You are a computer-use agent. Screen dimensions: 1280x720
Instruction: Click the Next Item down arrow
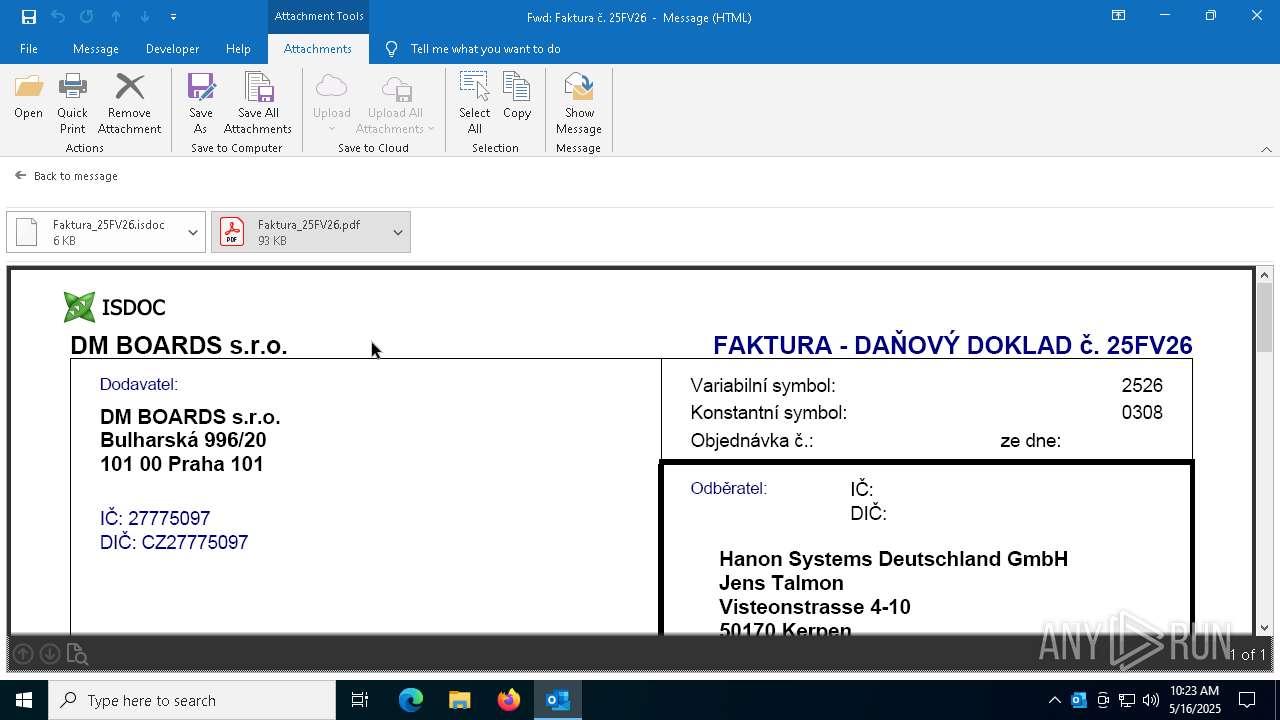pos(145,17)
